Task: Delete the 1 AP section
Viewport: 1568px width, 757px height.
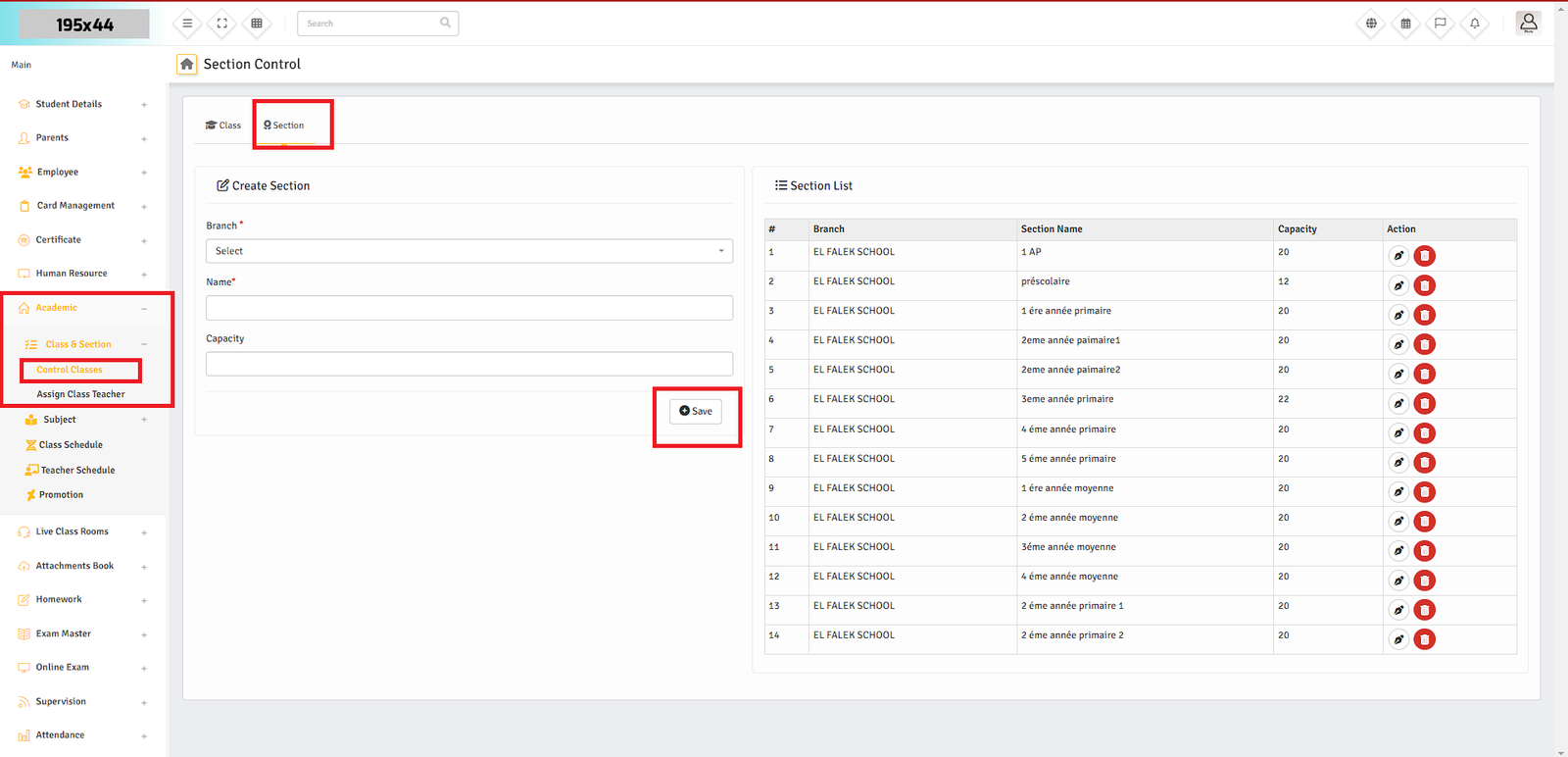Action: coord(1425,256)
